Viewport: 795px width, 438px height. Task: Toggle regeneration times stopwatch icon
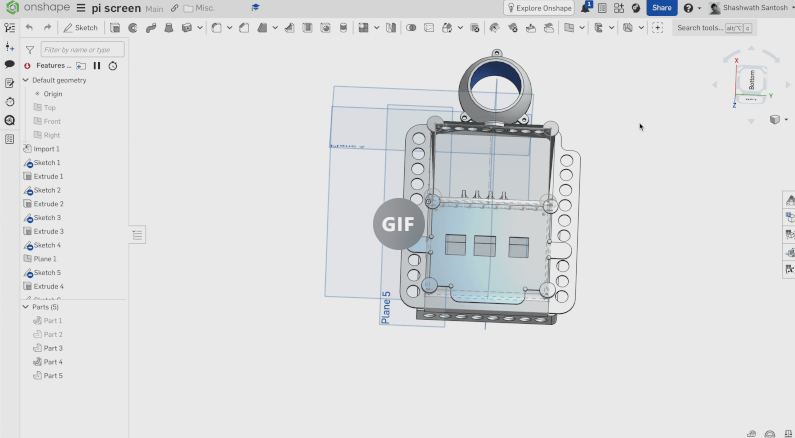click(113, 66)
